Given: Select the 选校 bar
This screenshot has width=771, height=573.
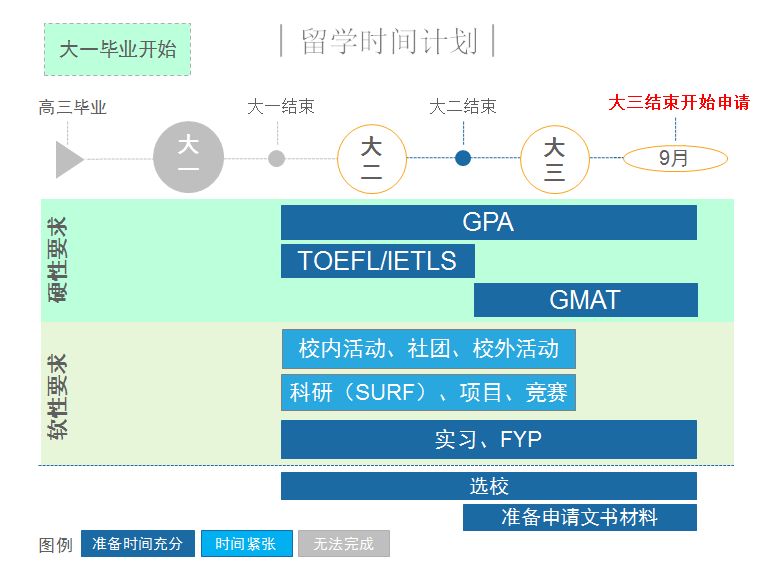Looking at the screenshot, I should (489, 486).
